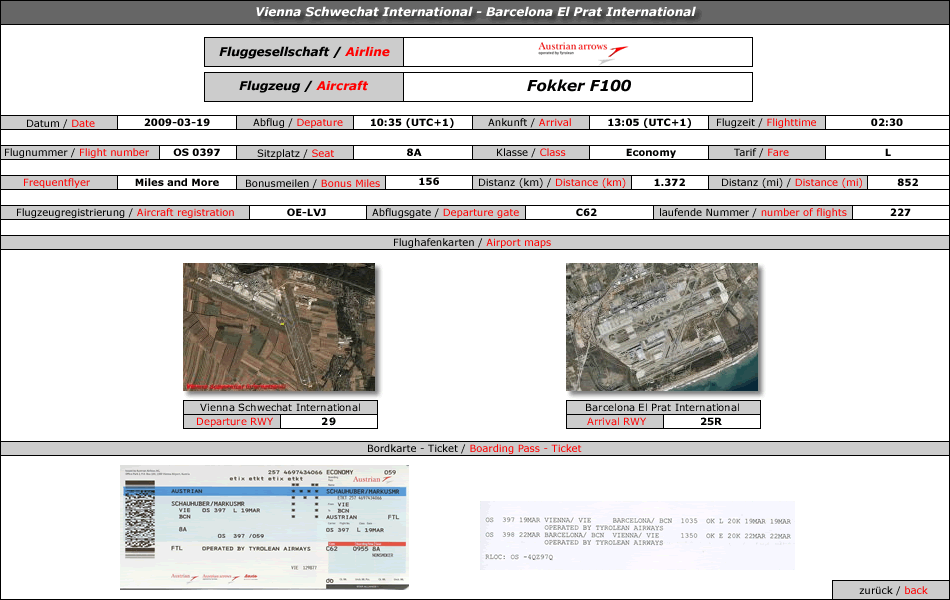
Task: Select departure gate value C62
Action: tap(586, 213)
